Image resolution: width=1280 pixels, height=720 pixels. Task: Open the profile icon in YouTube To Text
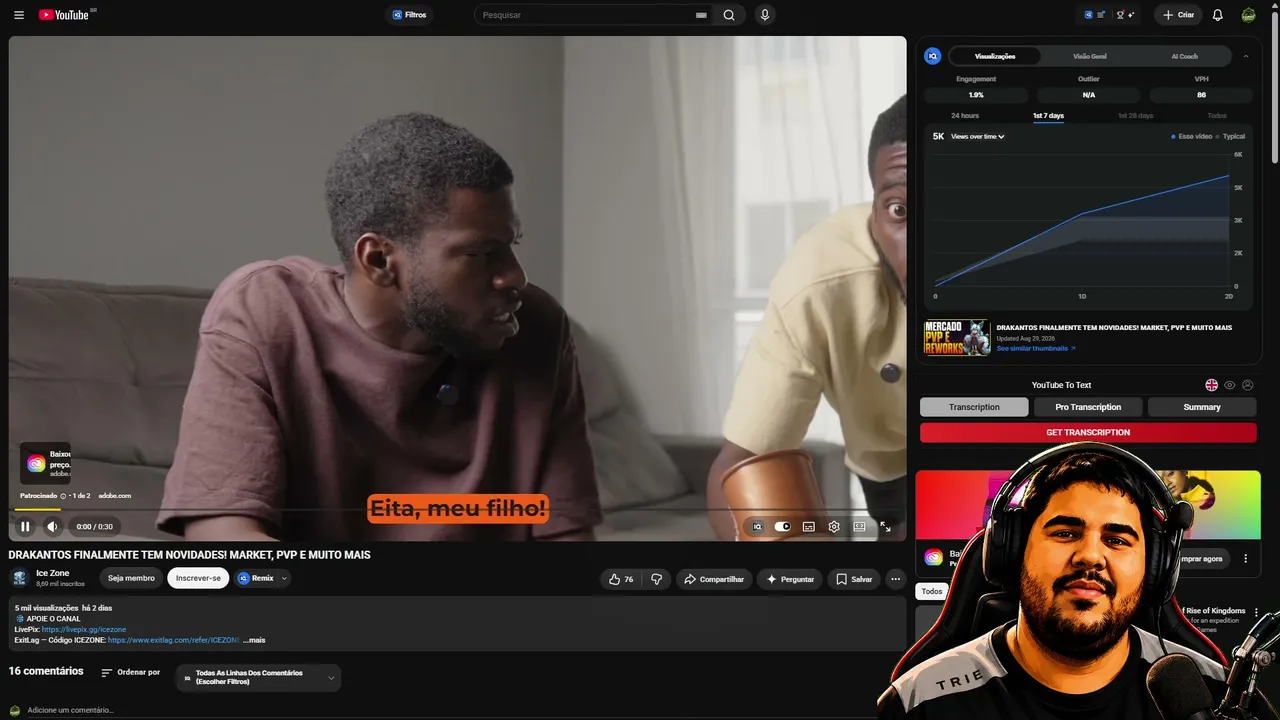pyautogui.click(x=1247, y=385)
